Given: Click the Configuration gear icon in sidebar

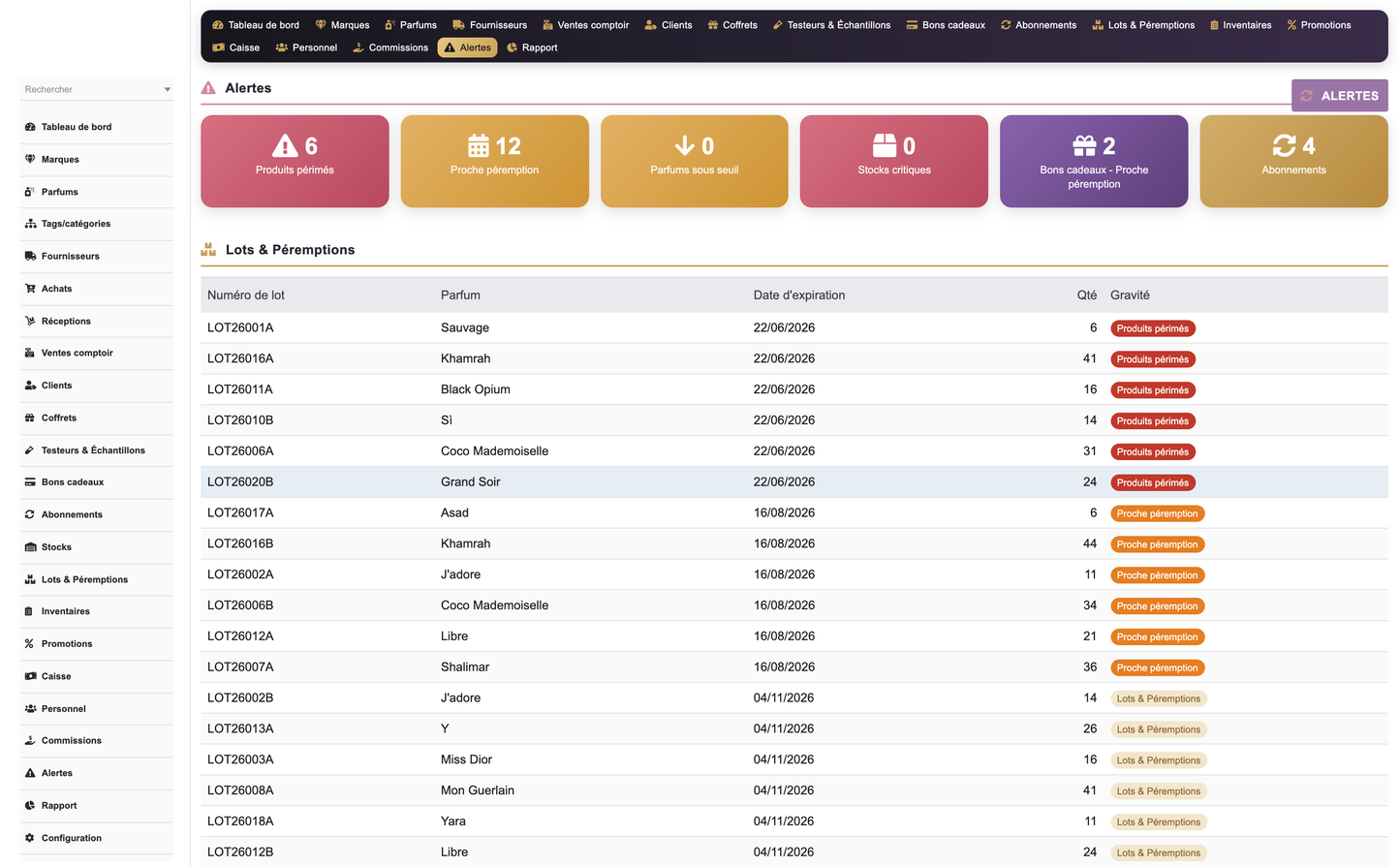Looking at the screenshot, I should [x=30, y=838].
